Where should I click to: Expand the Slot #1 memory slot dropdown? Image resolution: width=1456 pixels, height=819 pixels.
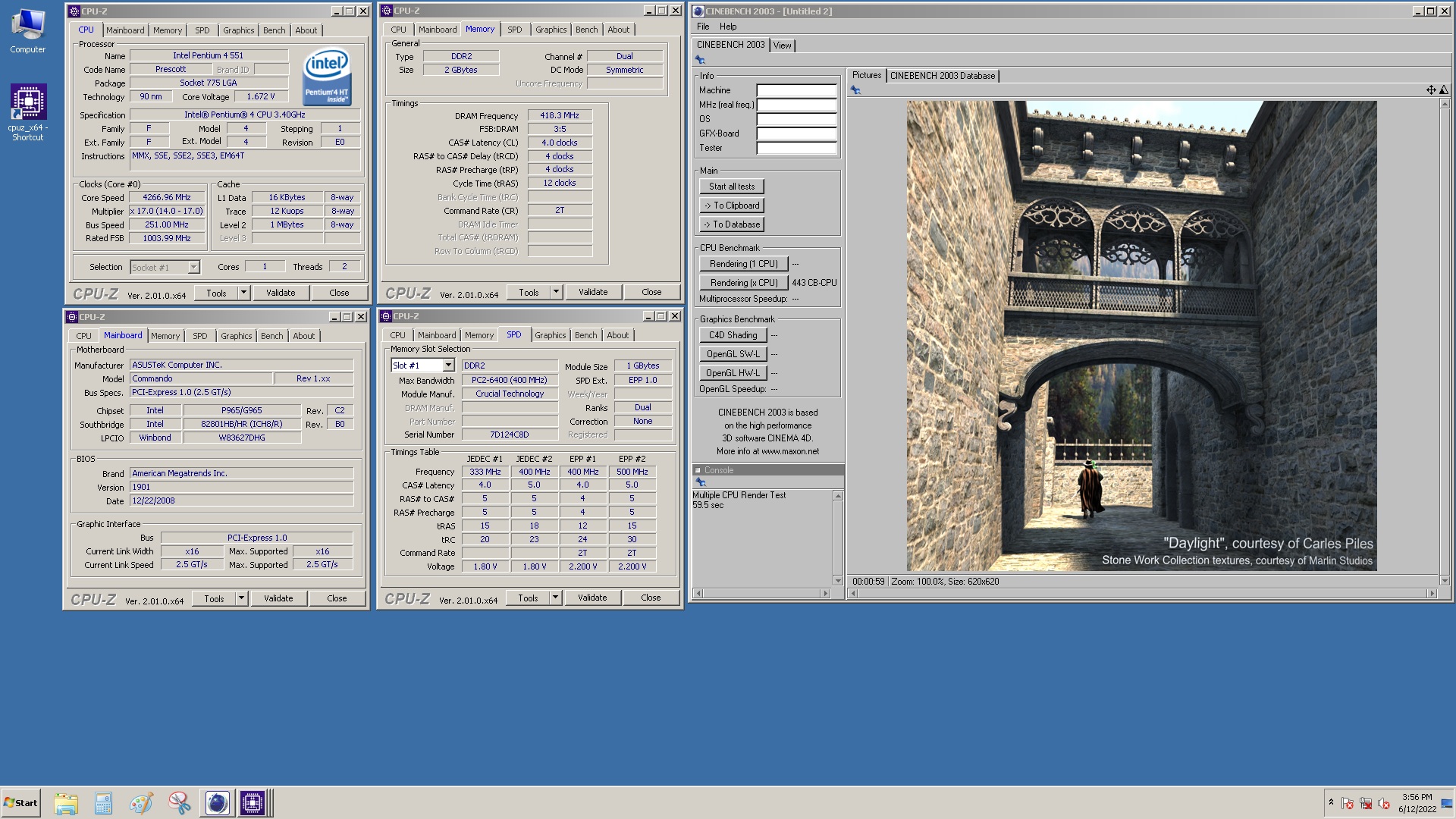pyautogui.click(x=448, y=366)
